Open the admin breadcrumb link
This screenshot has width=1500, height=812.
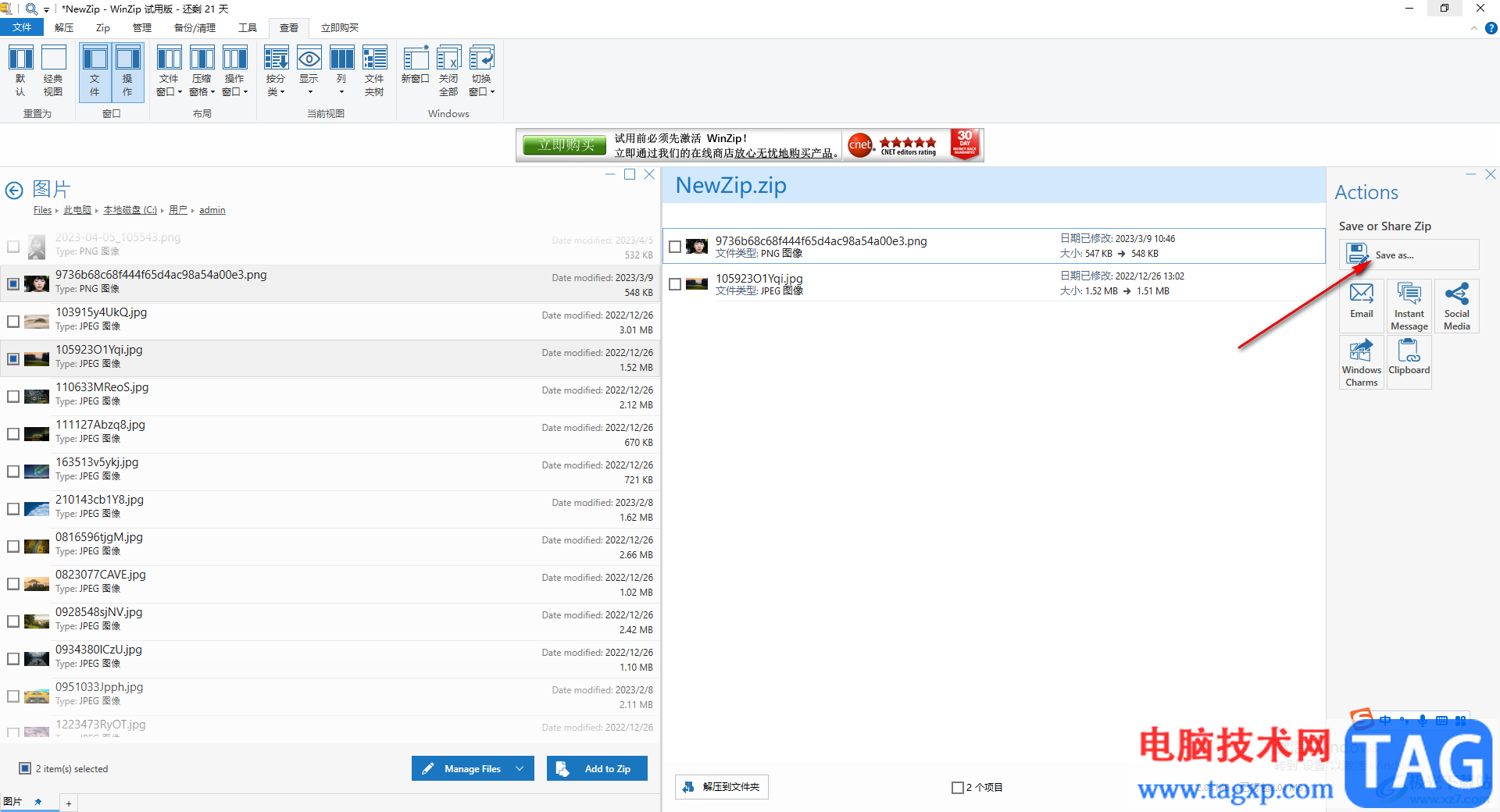[212, 210]
